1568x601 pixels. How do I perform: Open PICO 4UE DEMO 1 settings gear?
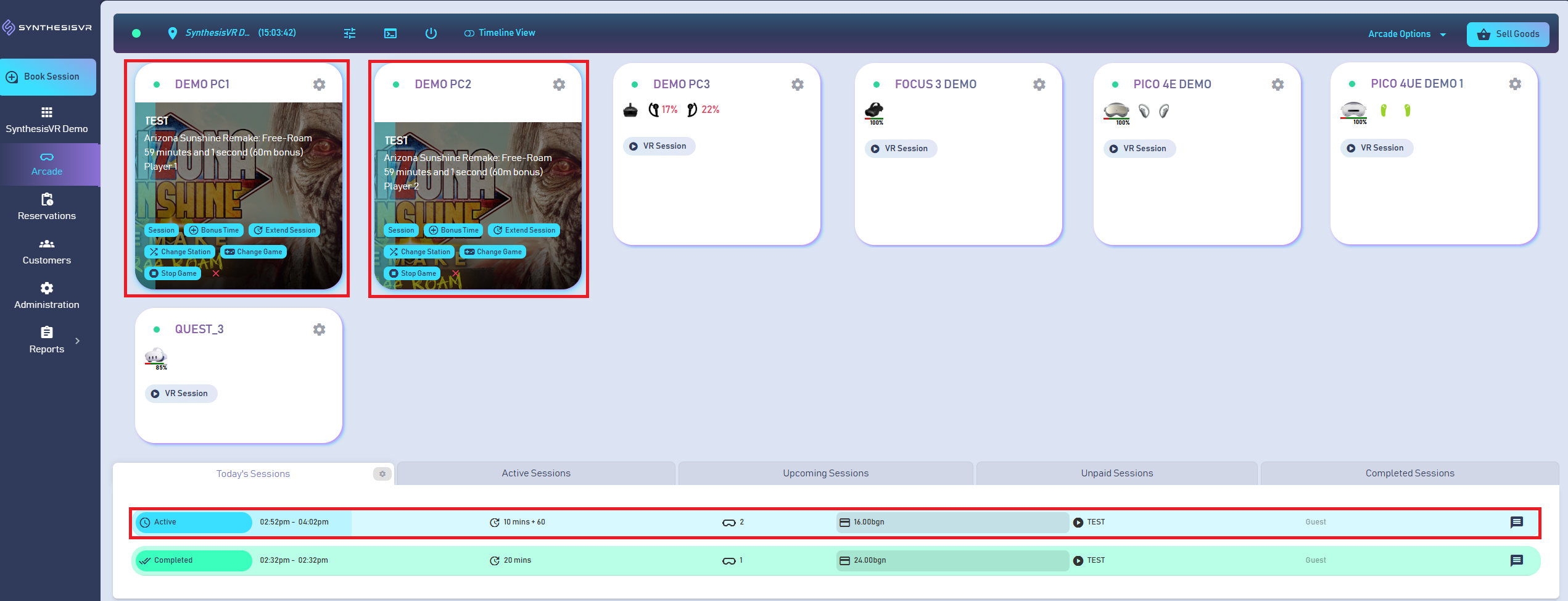[1515, 84]
